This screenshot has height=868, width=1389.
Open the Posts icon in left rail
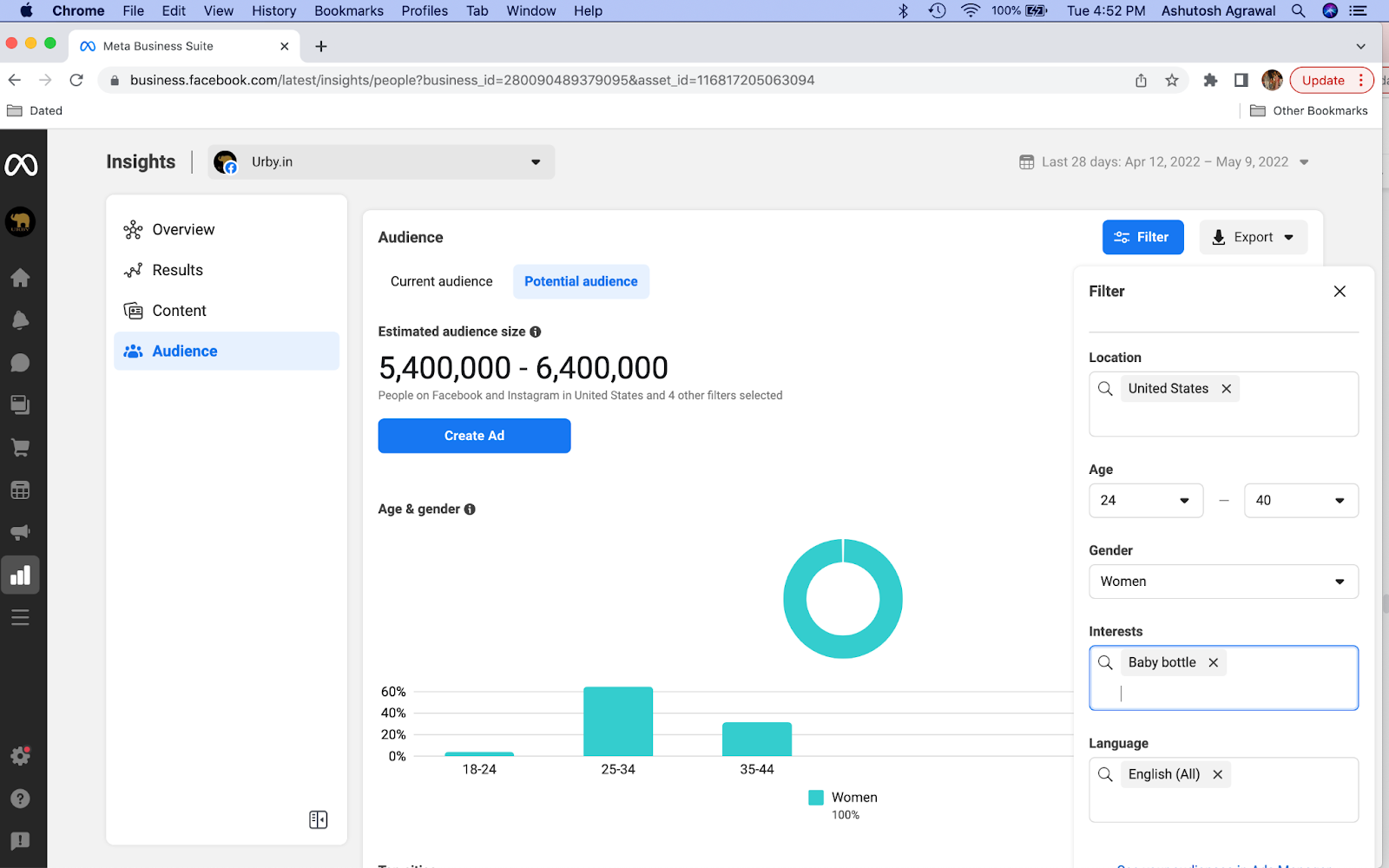[x=20, y=404]
